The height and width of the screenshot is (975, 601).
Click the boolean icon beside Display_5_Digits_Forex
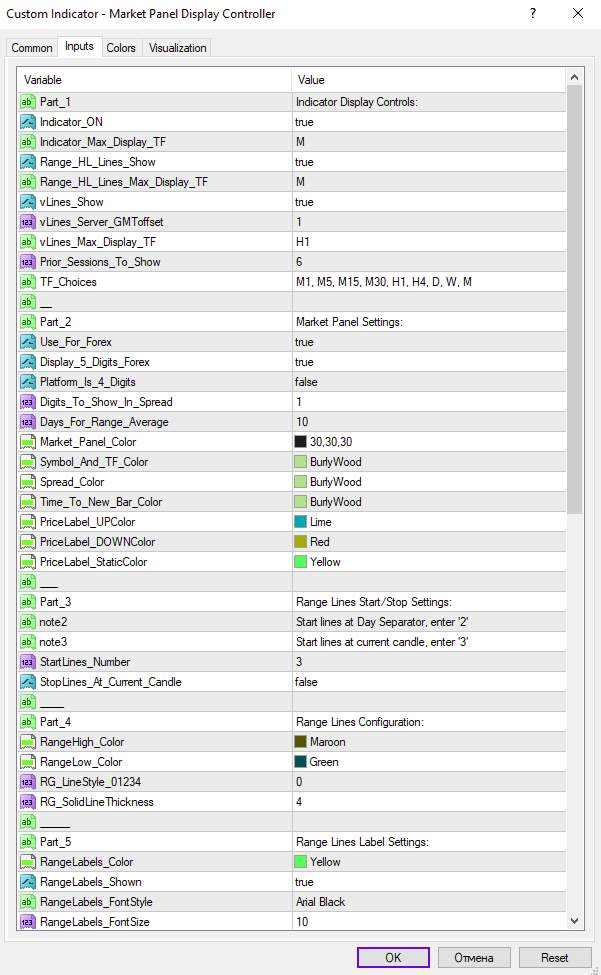pyautogui.click(x=27, y=362)
